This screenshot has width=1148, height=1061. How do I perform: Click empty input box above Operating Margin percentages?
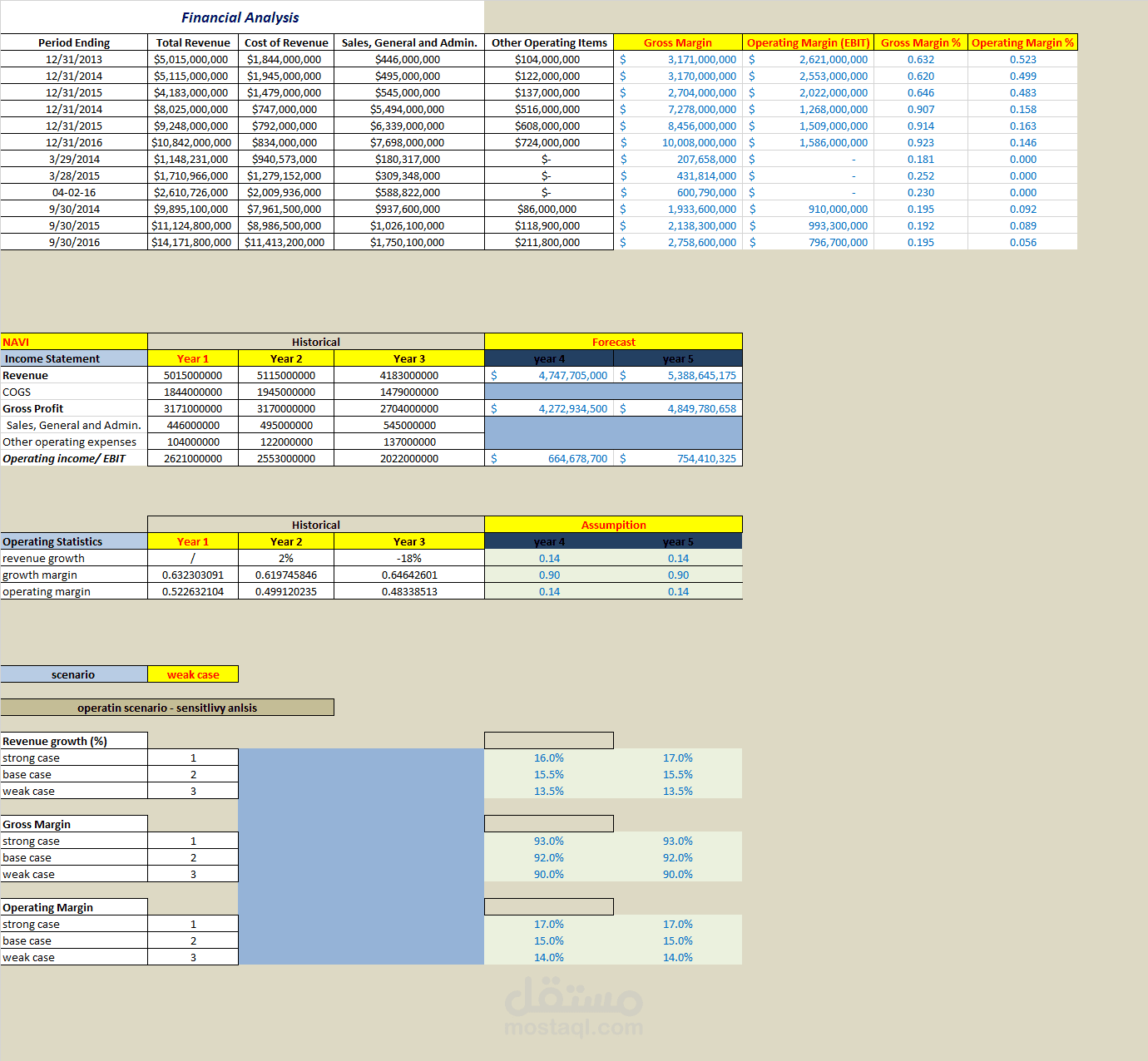coord(549,907)
